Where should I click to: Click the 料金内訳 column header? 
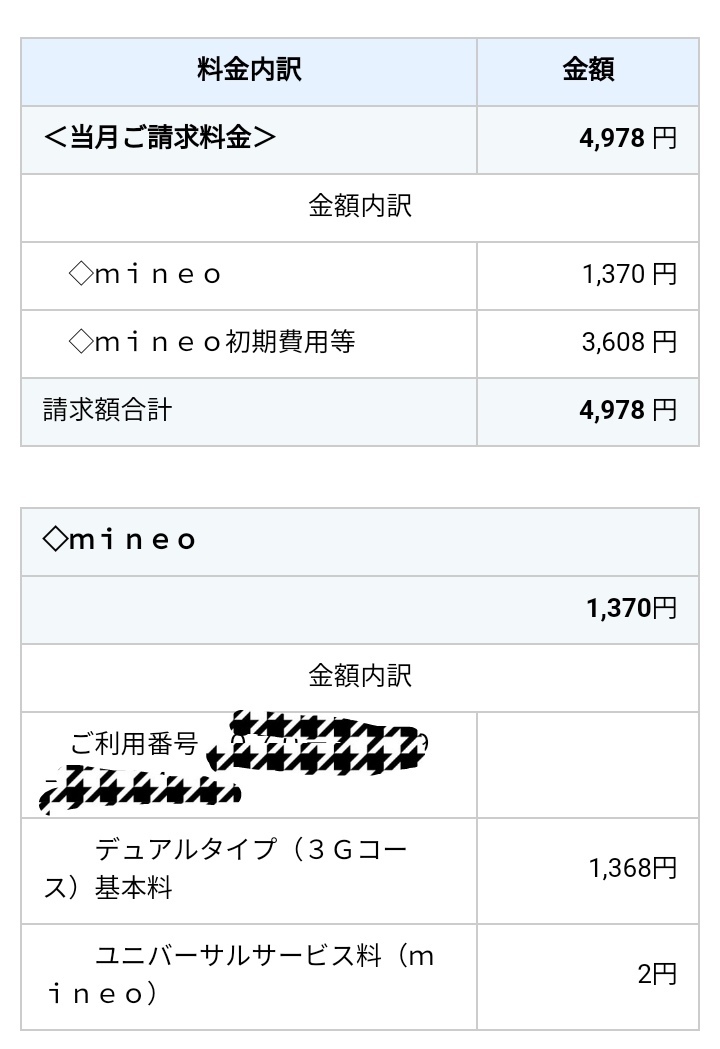pos(249,71)
